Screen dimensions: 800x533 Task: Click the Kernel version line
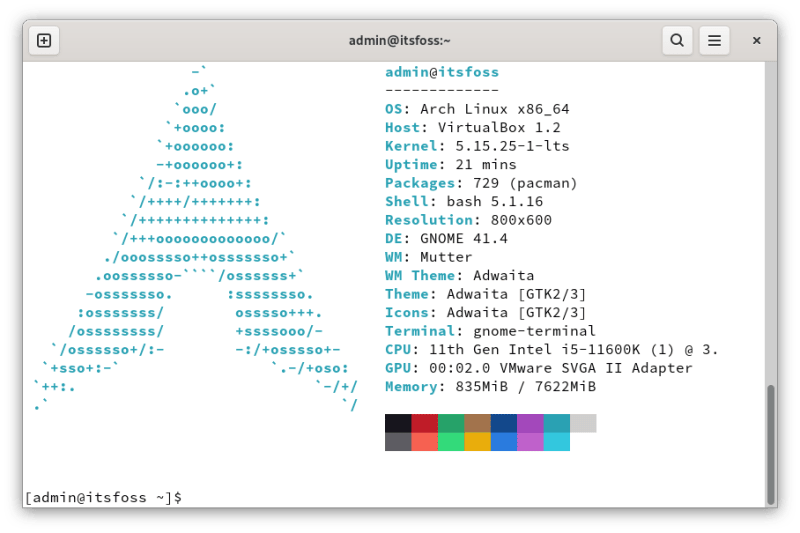(477, 146)
